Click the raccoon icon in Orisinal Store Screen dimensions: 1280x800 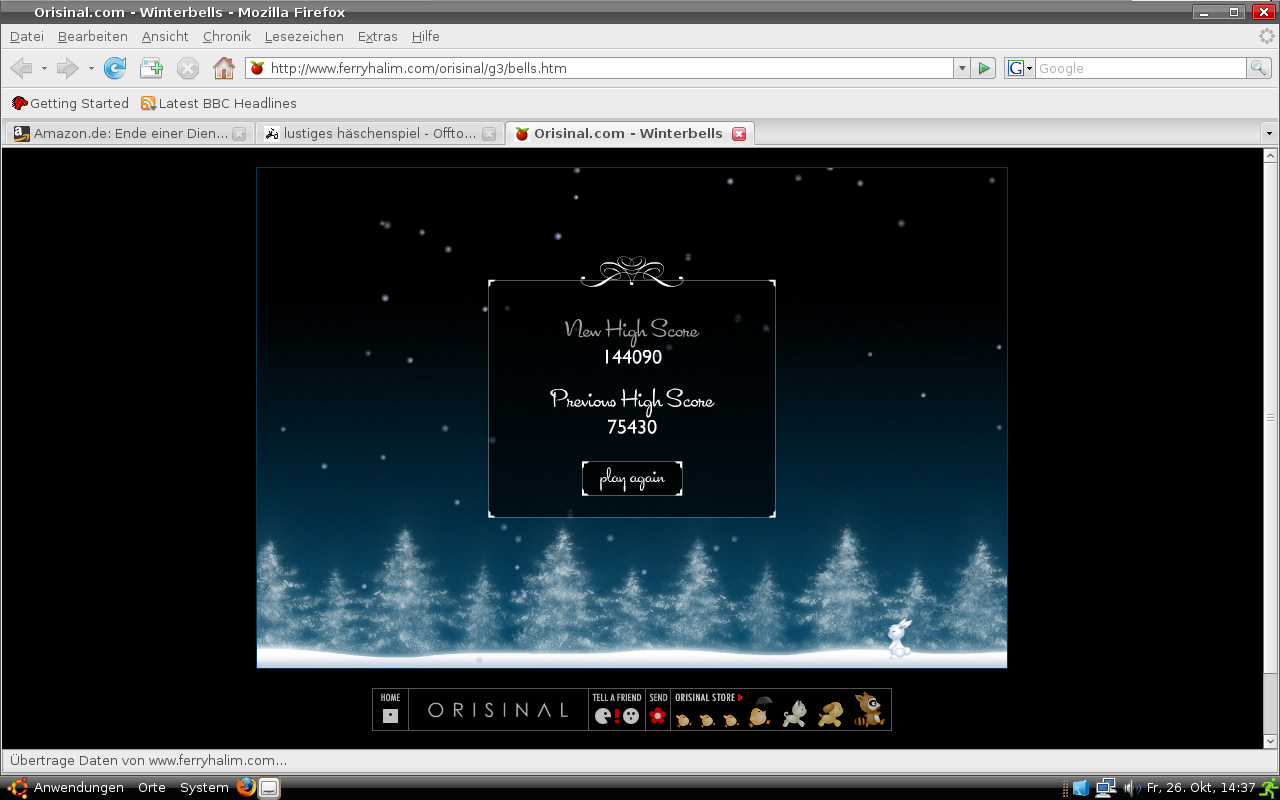869,710
